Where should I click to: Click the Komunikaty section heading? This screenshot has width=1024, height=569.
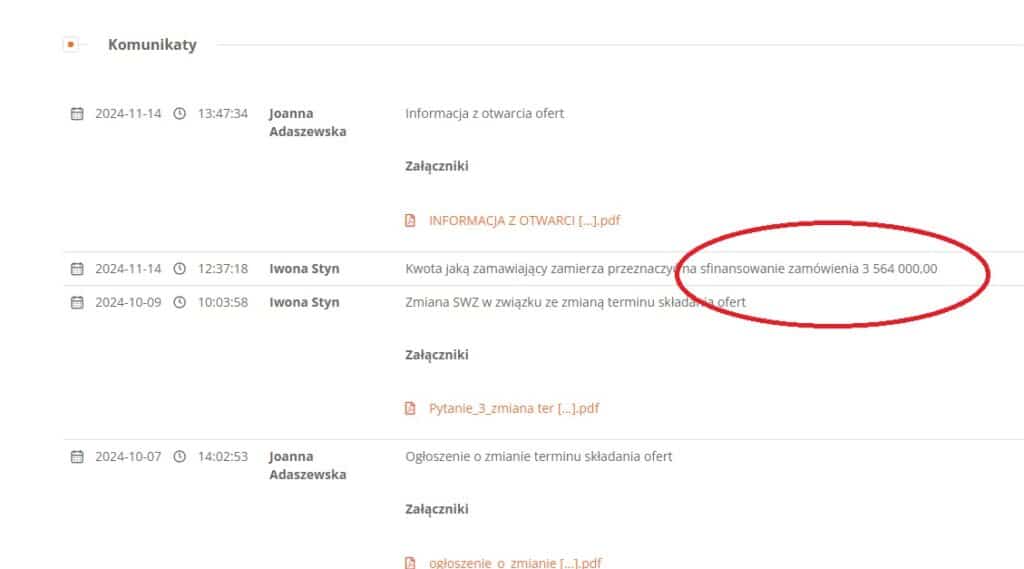(x=152, y=44)
